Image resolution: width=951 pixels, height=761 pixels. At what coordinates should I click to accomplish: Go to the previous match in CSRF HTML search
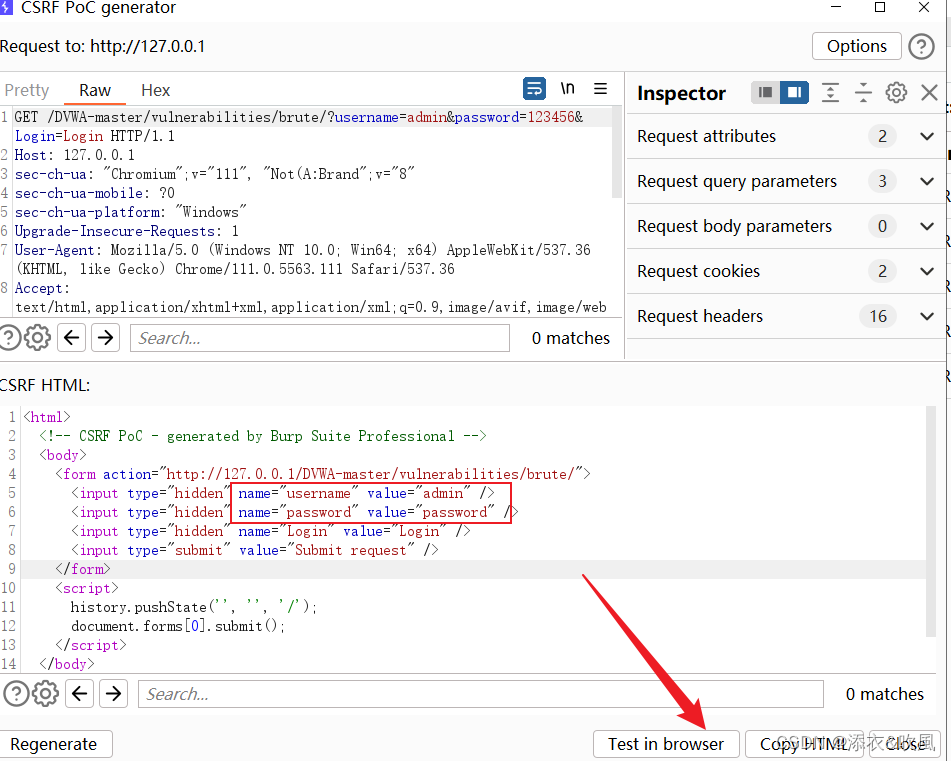(79, 693)
